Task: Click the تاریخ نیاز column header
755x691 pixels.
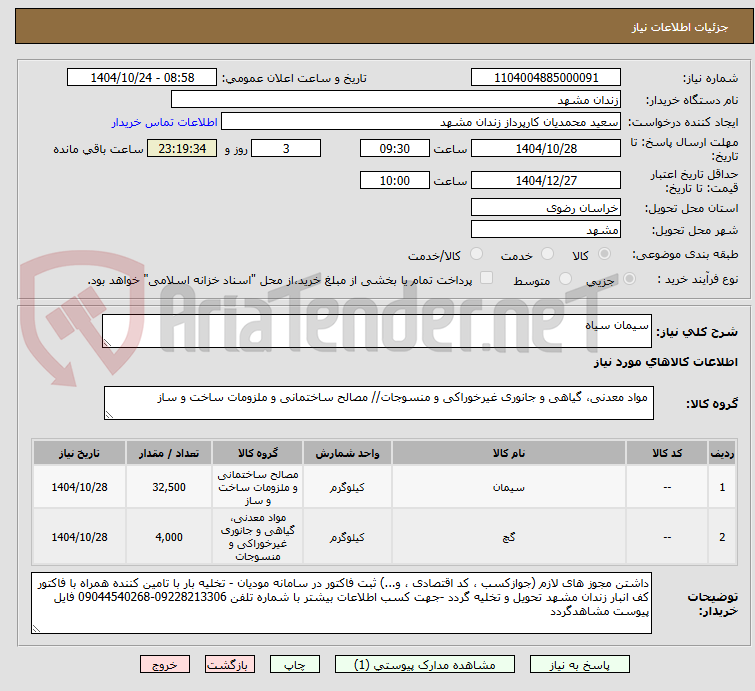Action: [x=79, y=454]
